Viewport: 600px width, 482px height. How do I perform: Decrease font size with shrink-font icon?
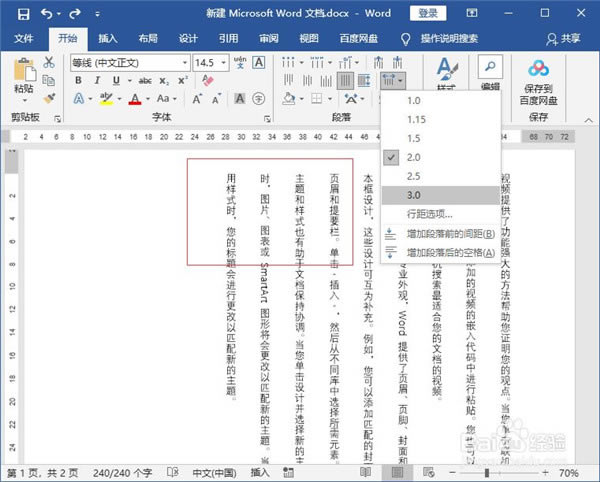pos(217,99)
